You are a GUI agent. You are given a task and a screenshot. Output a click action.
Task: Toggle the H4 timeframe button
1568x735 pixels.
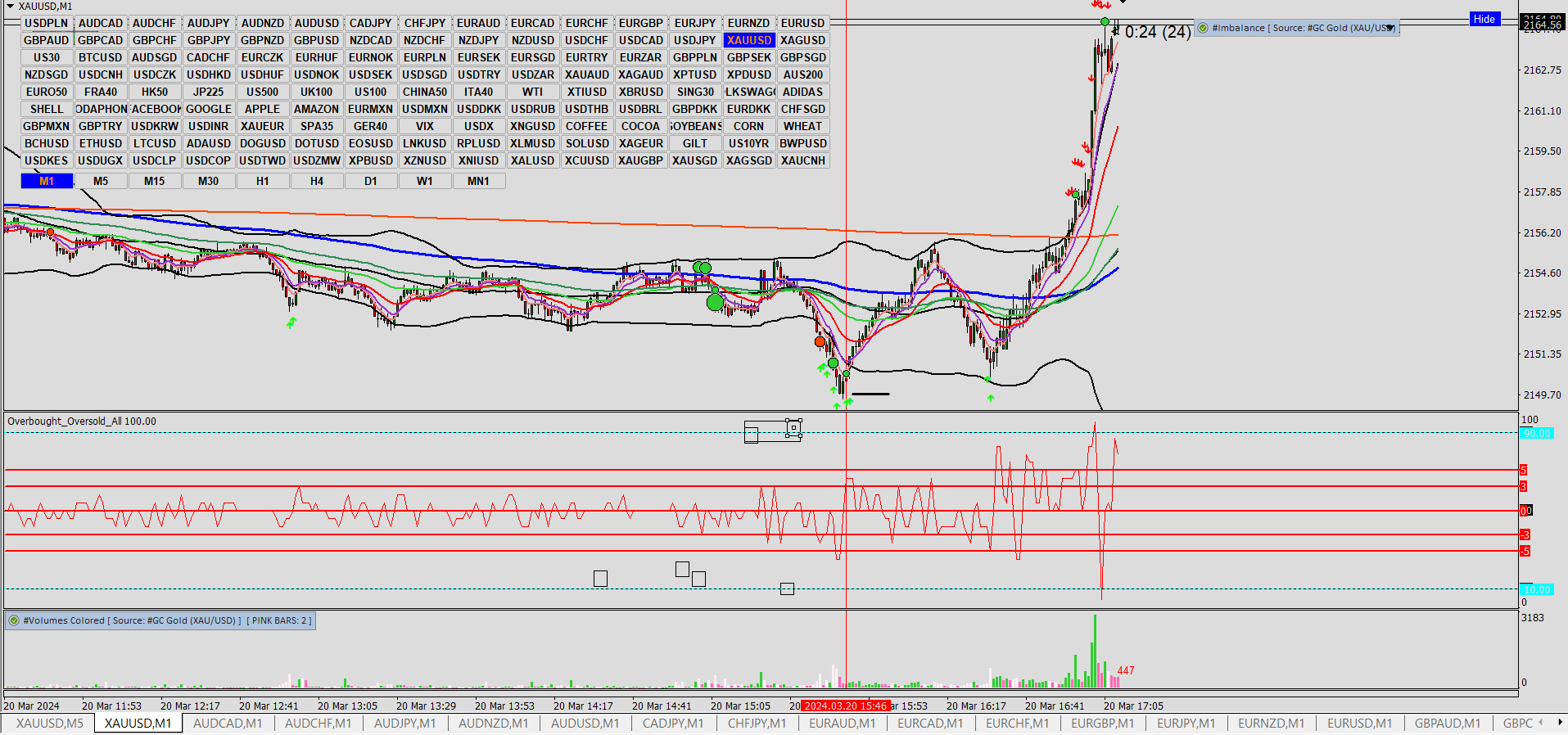click(x=317, y=181)
